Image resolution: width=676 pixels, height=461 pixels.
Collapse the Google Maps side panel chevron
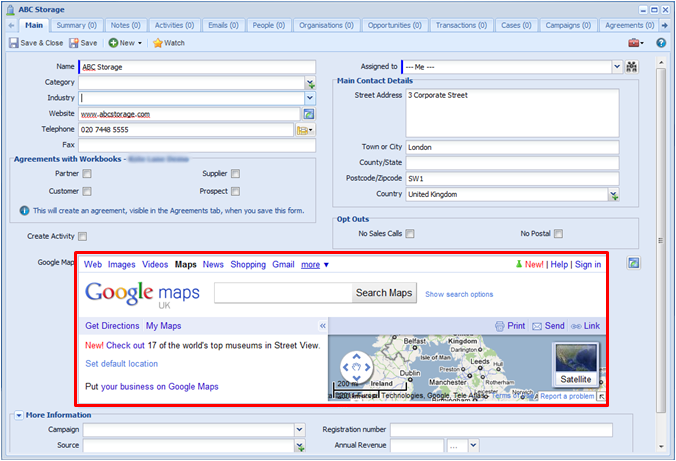point(322,326)
